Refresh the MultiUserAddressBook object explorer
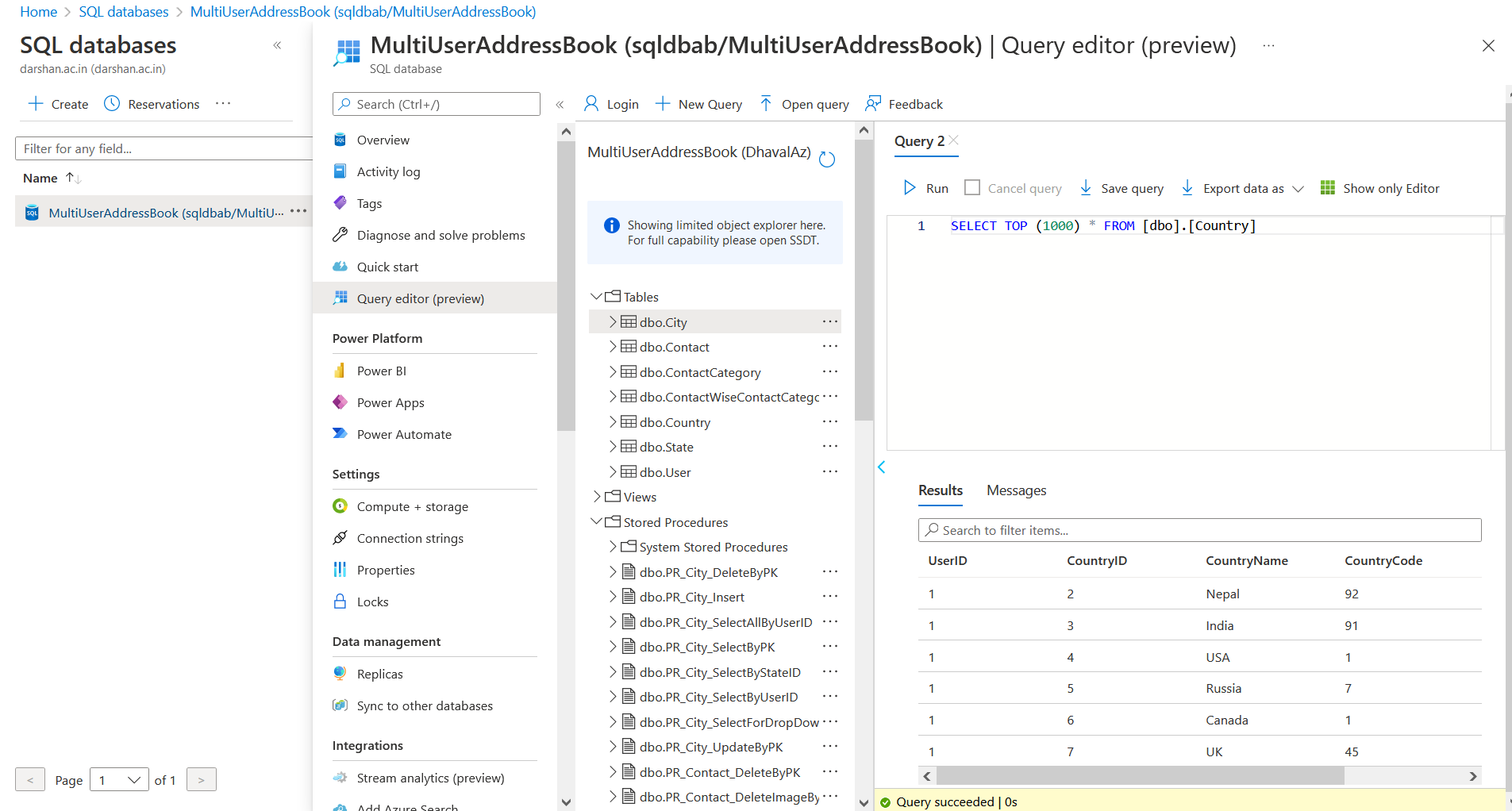This screenshot has width=1512, height=811. (827, 159)
